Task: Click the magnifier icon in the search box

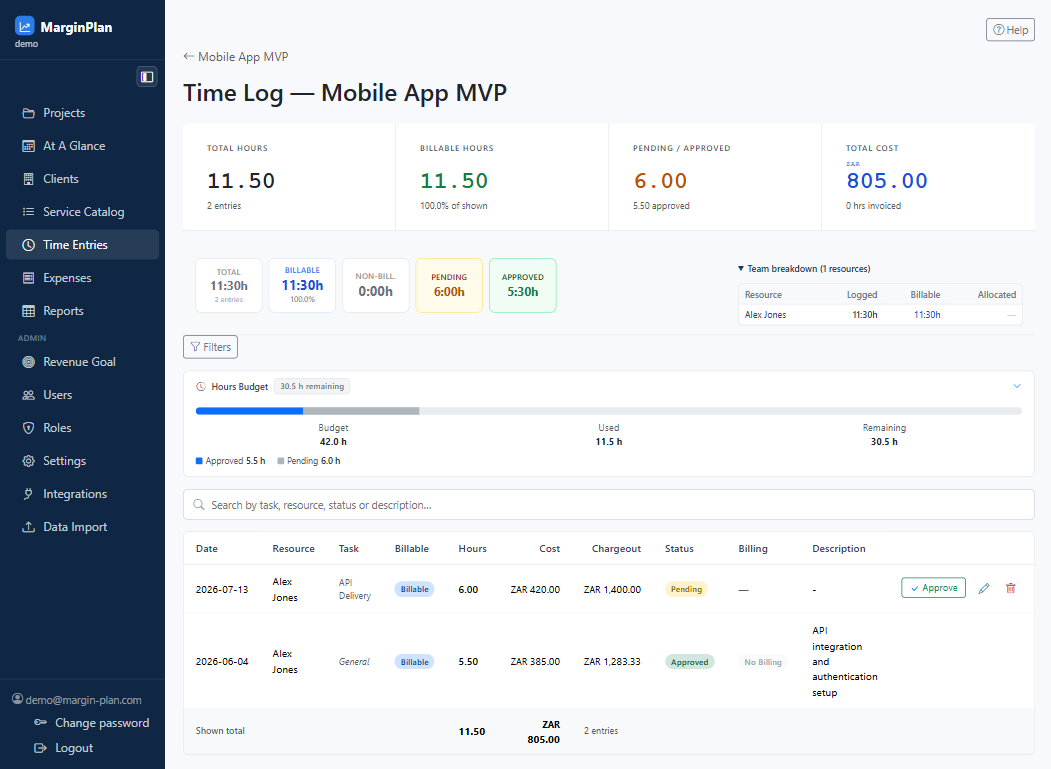Action: [x=198, y=504]
